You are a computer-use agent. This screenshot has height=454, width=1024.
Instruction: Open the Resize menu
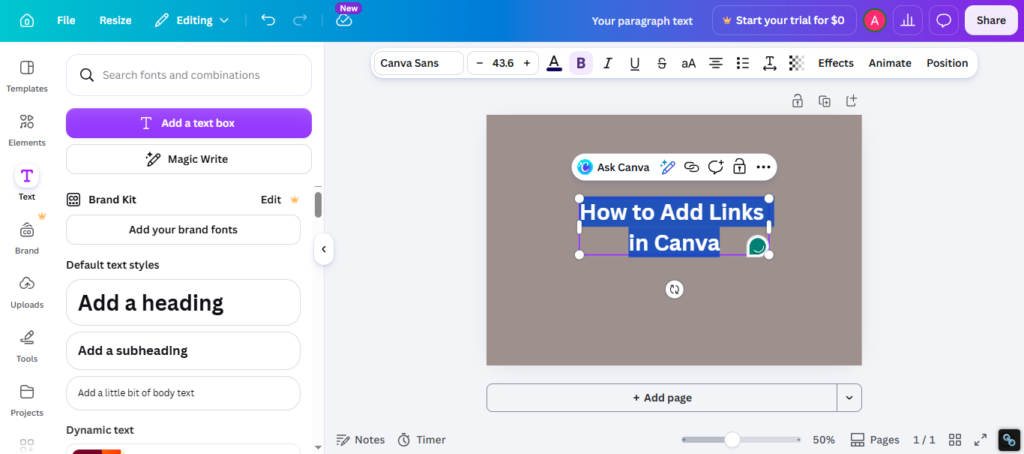pos(116,20)
